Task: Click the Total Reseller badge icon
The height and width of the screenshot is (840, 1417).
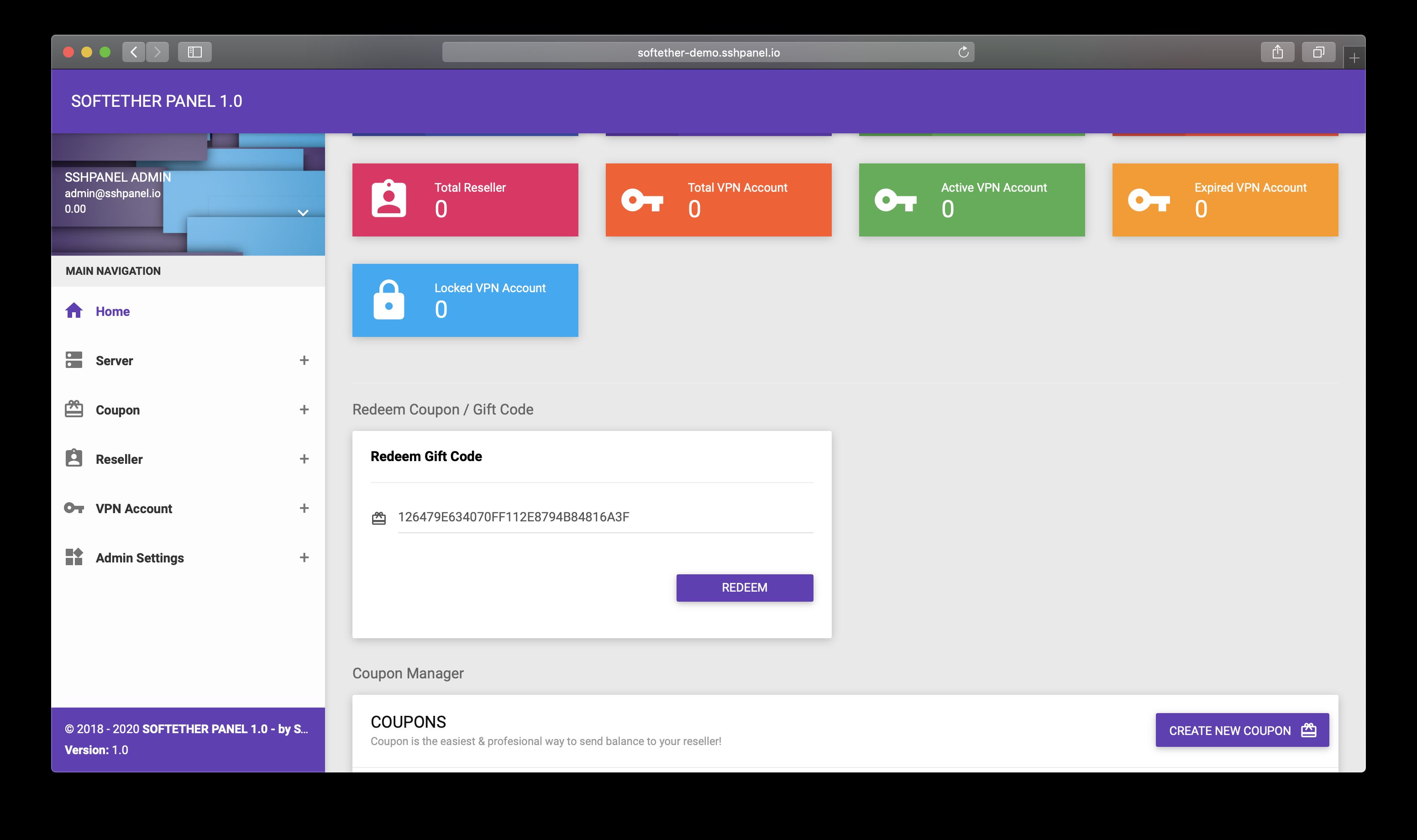Action: [x=389, y=199]
